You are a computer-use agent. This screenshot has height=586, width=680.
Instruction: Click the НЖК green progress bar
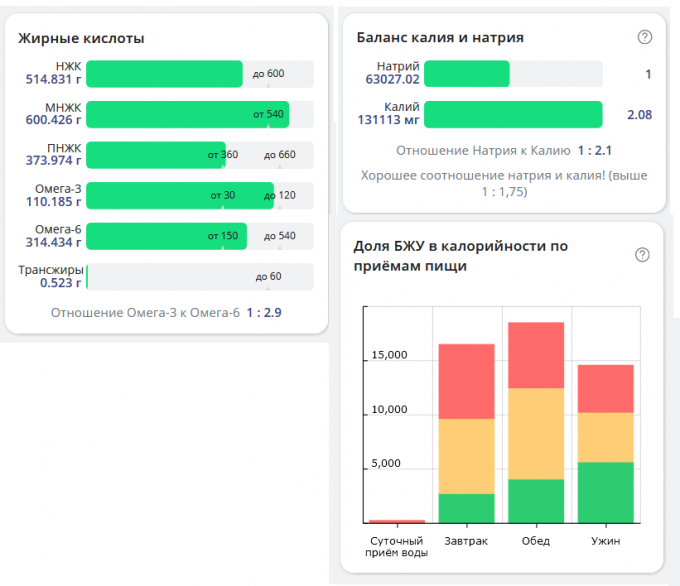point(164,74)
